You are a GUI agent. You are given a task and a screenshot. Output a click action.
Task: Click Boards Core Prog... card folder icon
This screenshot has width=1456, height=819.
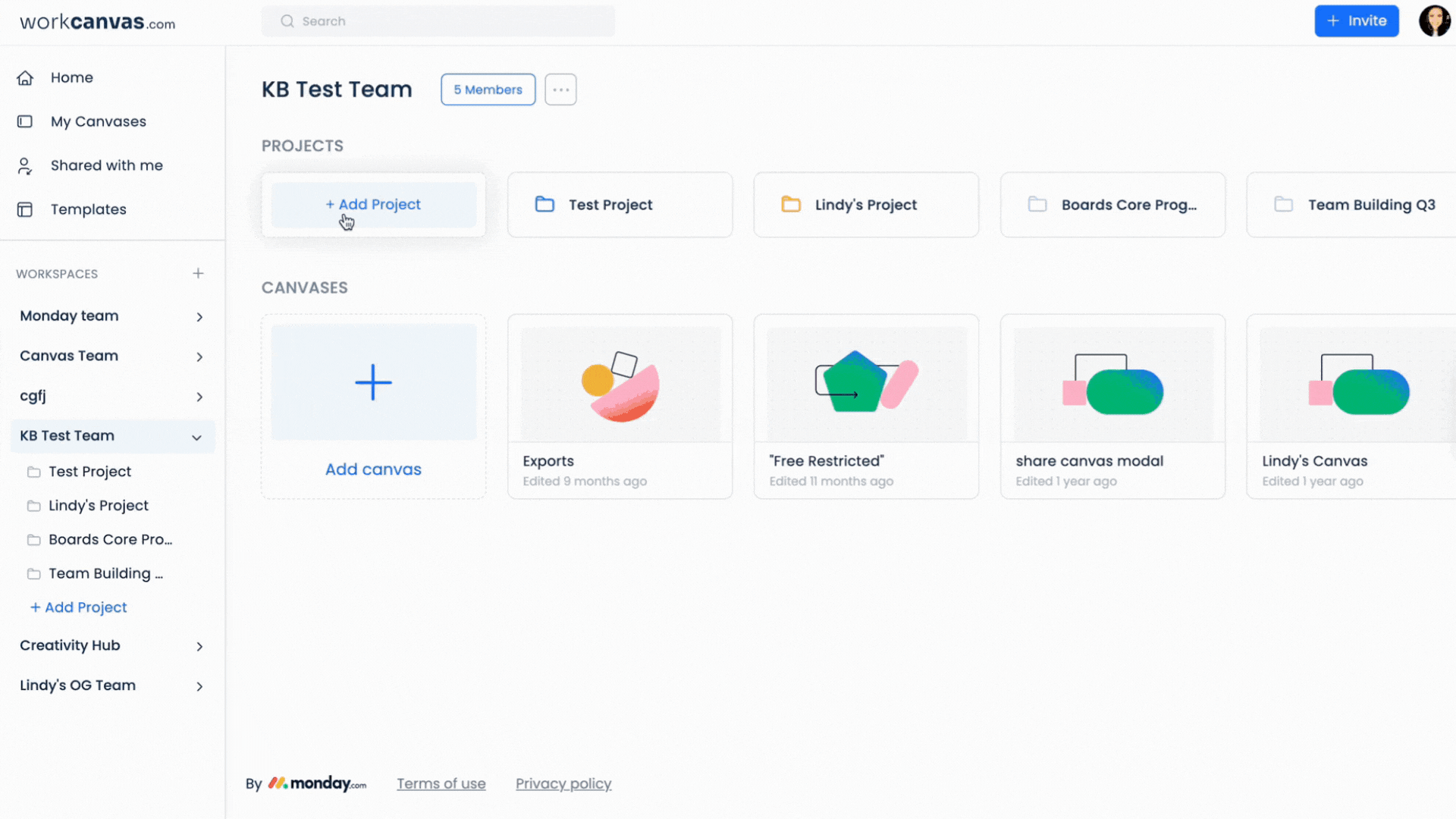click(x=1037, y=205)
